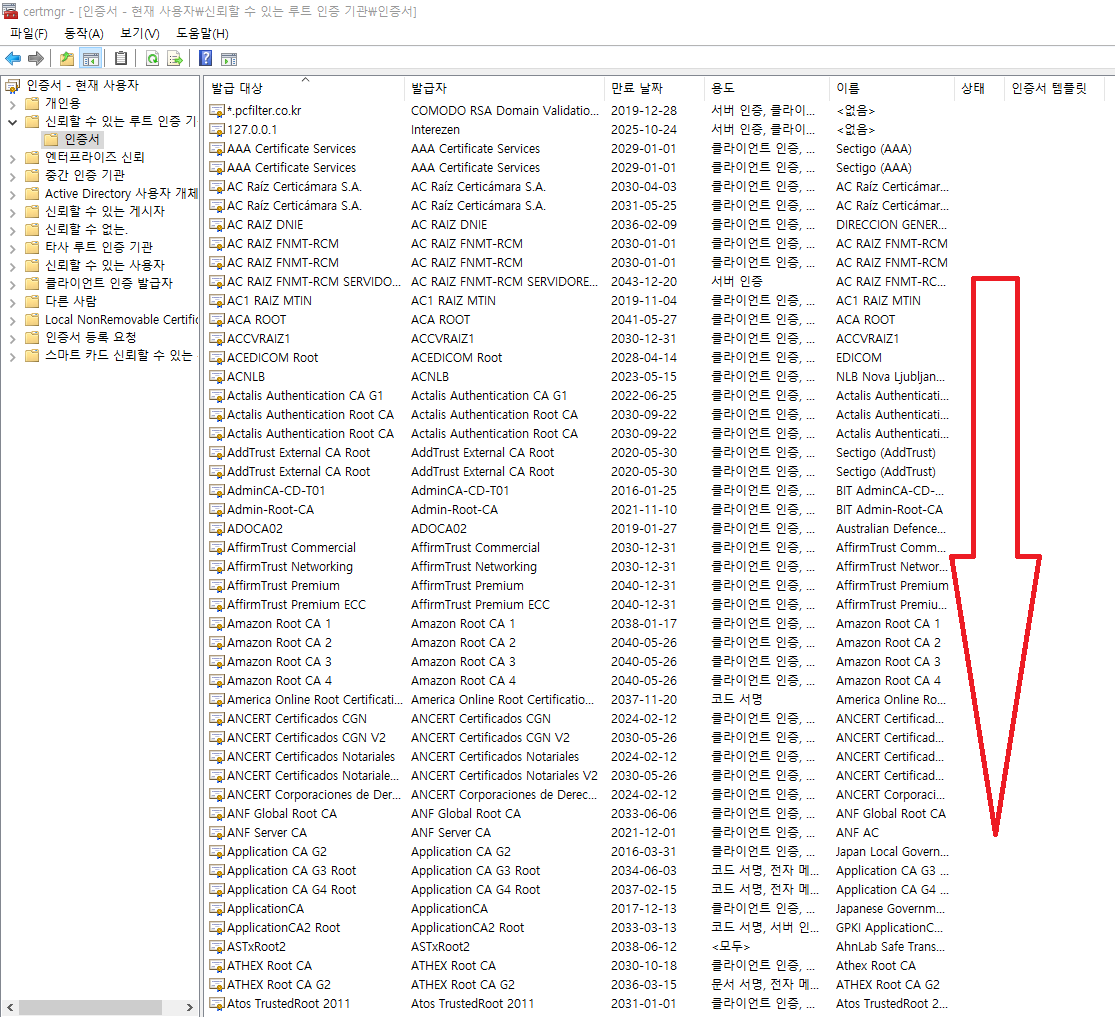The image size is (1115, 1017).
Task: Refresh the certificate list with green-arrow icon
Action: pos(152,58)
